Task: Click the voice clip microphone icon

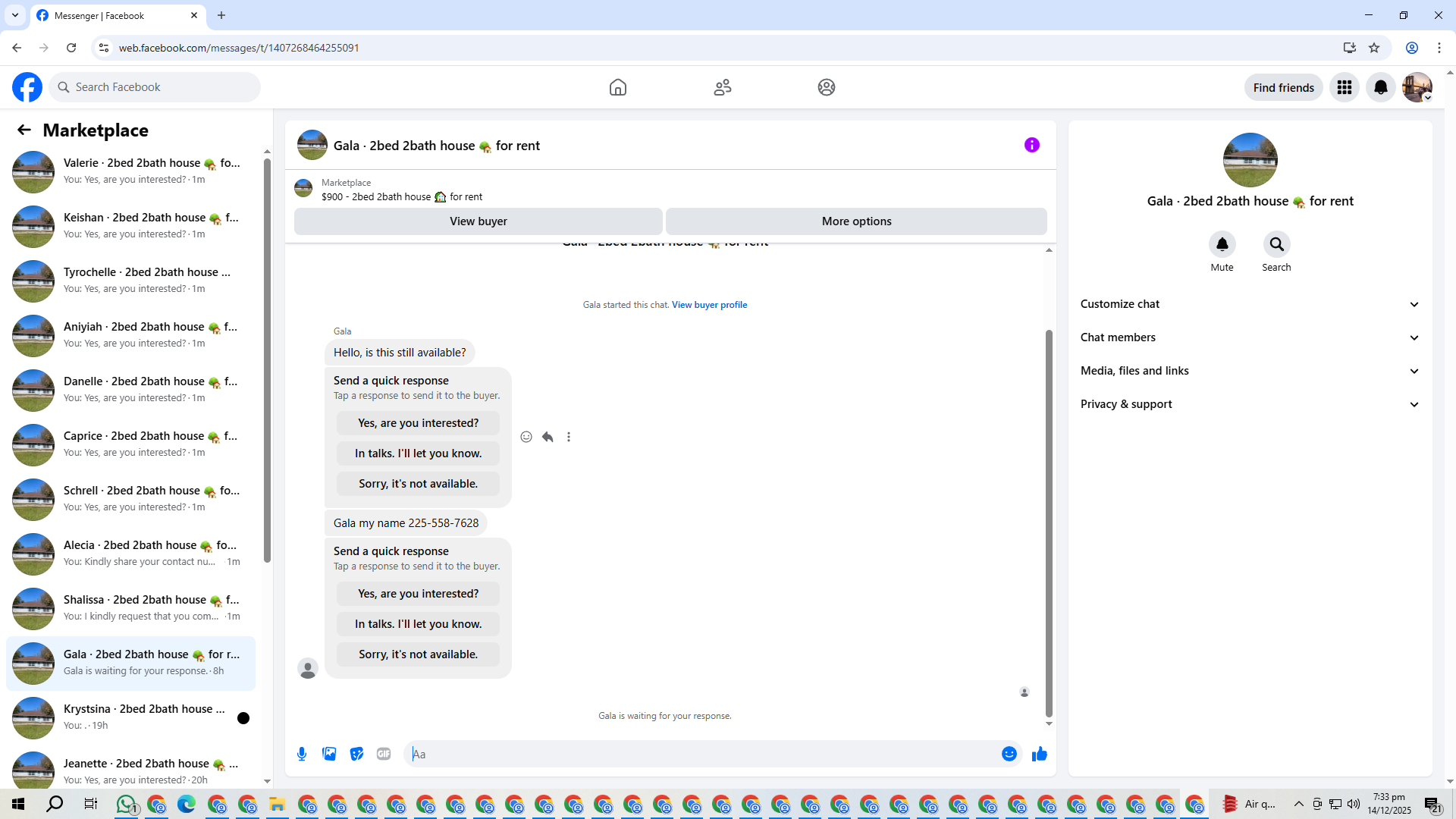Action: (x=302, y=754)
